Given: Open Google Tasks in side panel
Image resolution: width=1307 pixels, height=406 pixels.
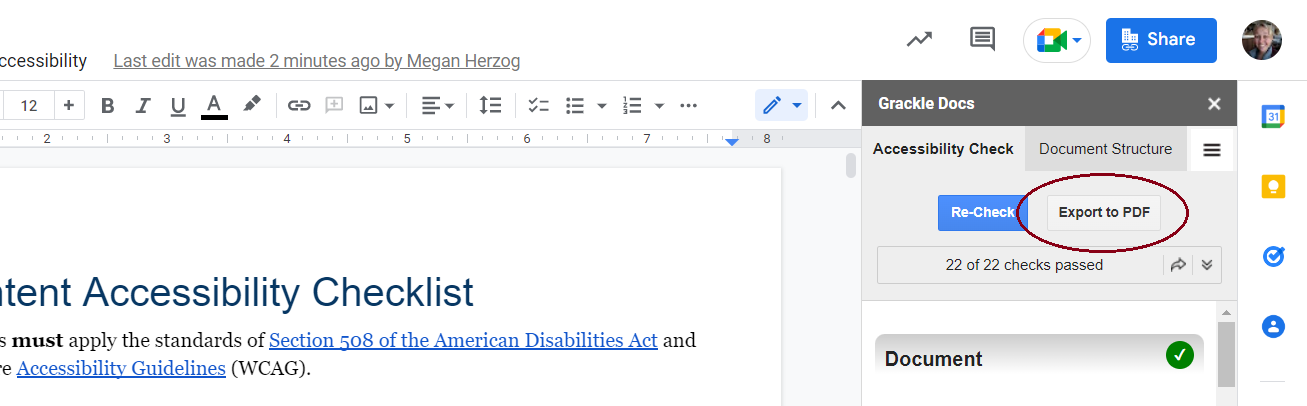Looking at the screenshot, I should [x=1273, y=257].
